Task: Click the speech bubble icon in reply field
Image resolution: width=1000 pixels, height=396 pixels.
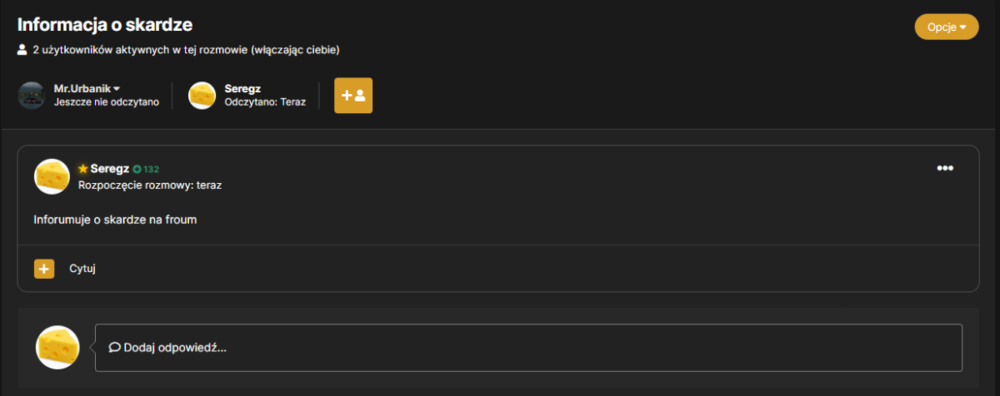Action: click(115, 348)
